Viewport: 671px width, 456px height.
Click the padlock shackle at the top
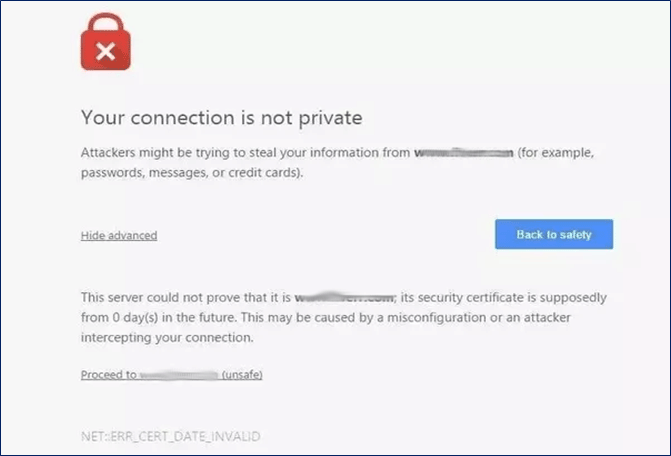107,25
